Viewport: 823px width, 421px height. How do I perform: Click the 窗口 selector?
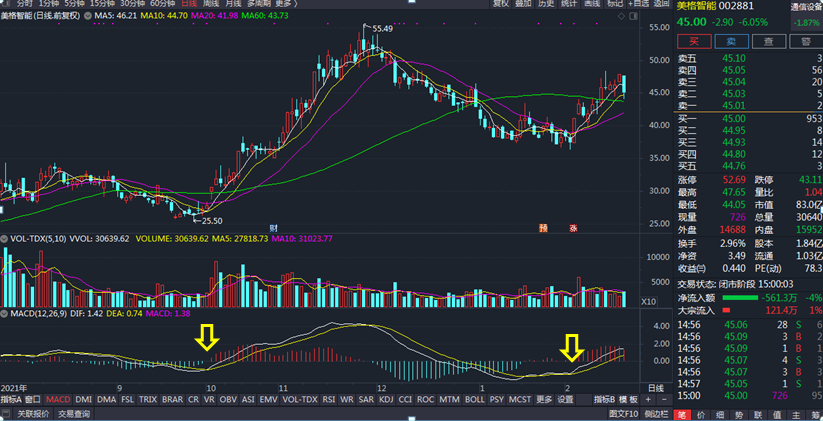tap(33, 399)
